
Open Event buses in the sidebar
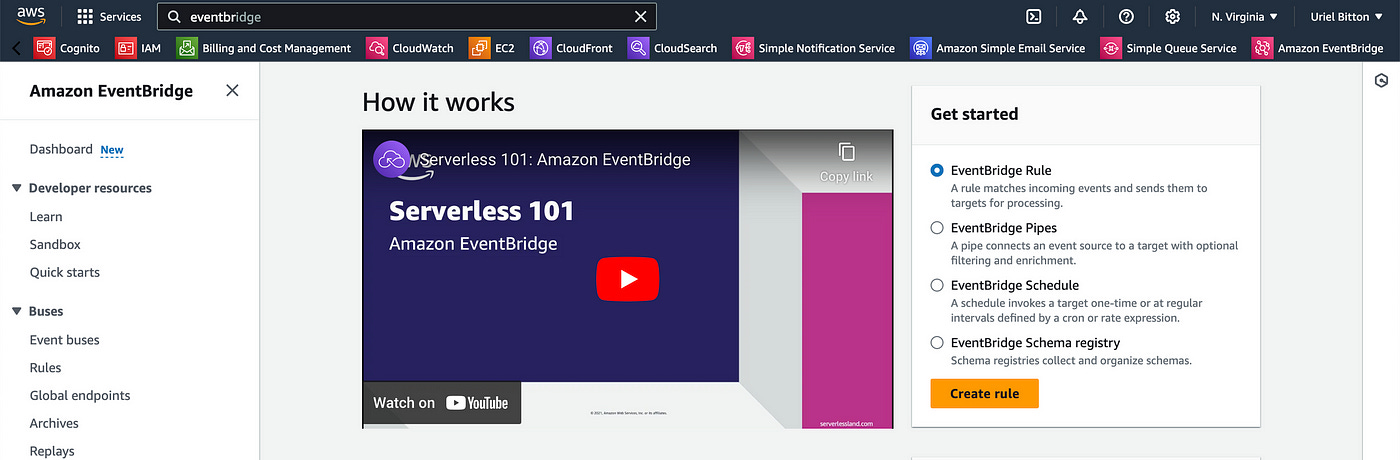coord(65,340)
